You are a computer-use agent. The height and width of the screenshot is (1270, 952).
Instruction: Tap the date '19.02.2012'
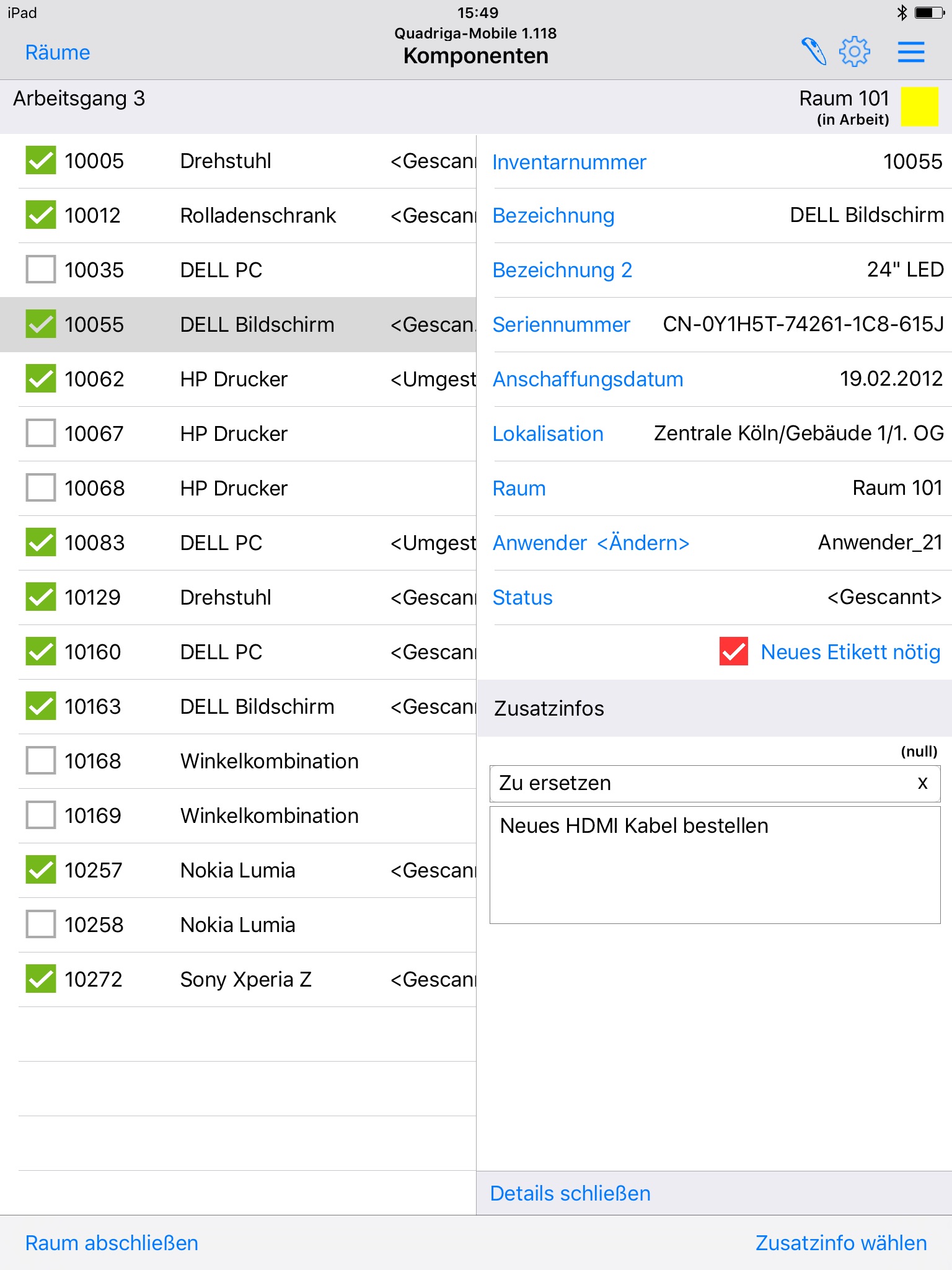[891, 378]
